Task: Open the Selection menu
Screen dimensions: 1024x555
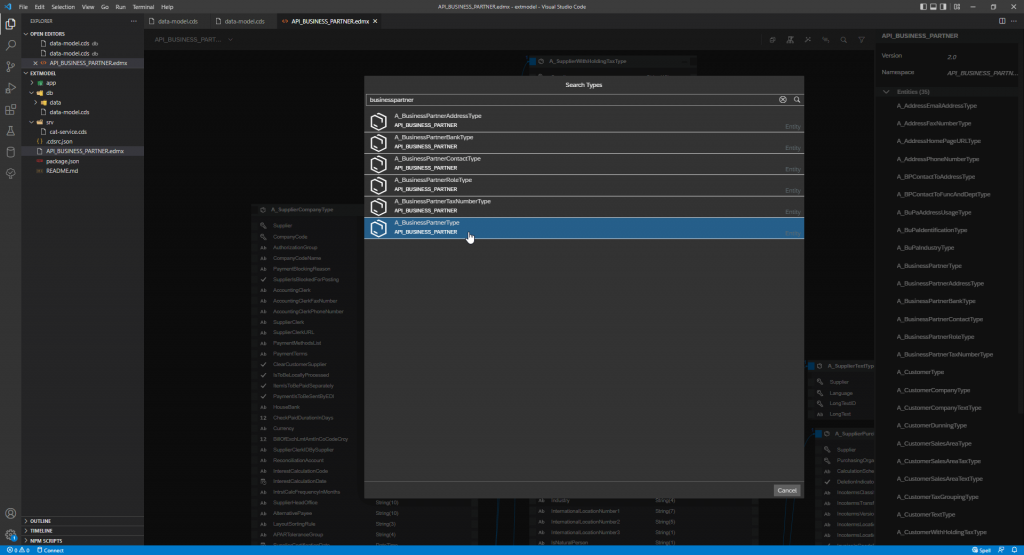Action: pos(63,7)
